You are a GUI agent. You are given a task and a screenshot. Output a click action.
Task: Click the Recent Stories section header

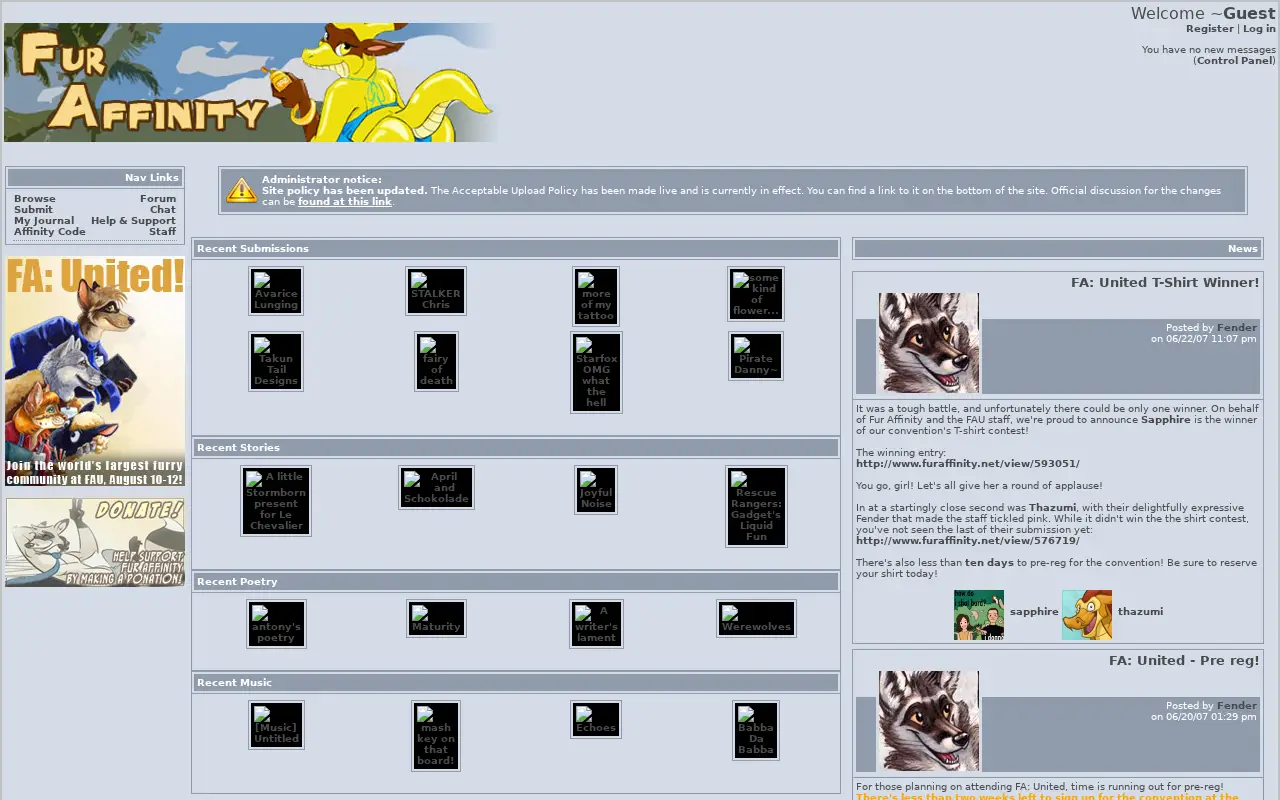[516, 447]
